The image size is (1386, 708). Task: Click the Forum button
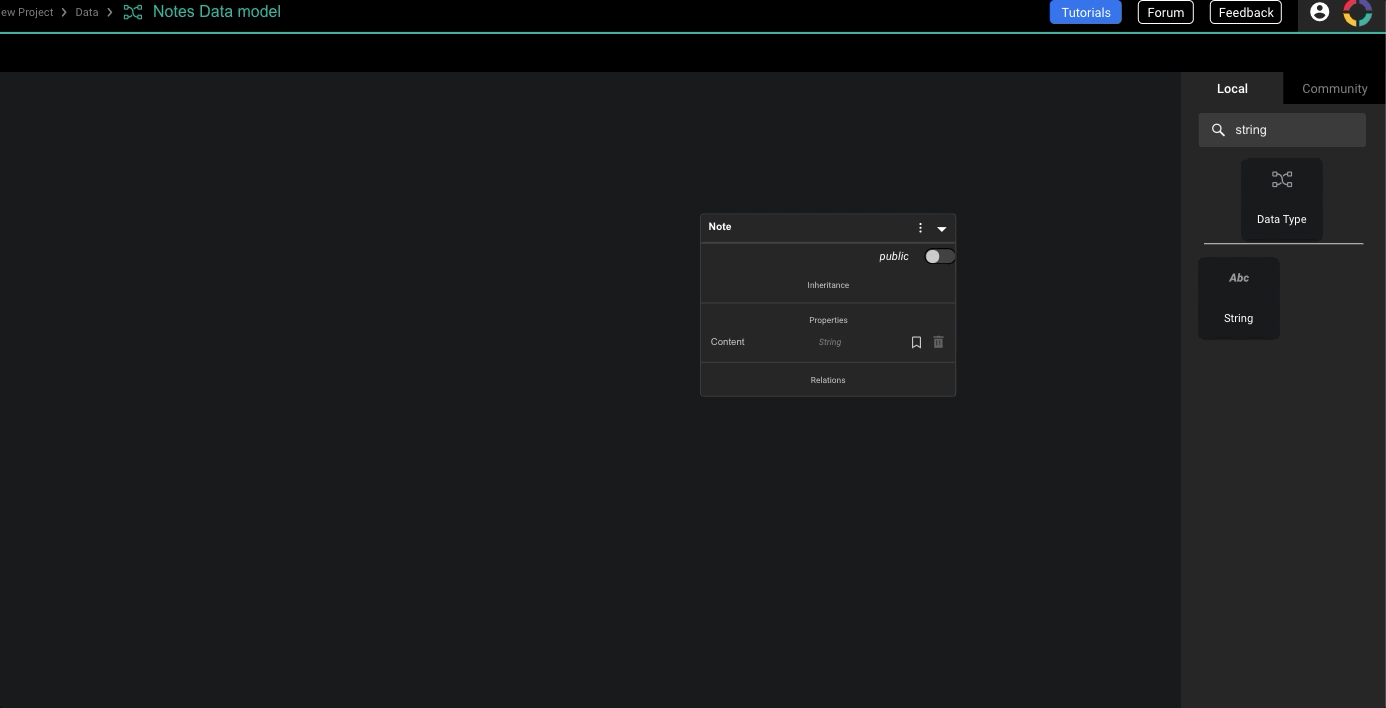tap(1165, 12)
